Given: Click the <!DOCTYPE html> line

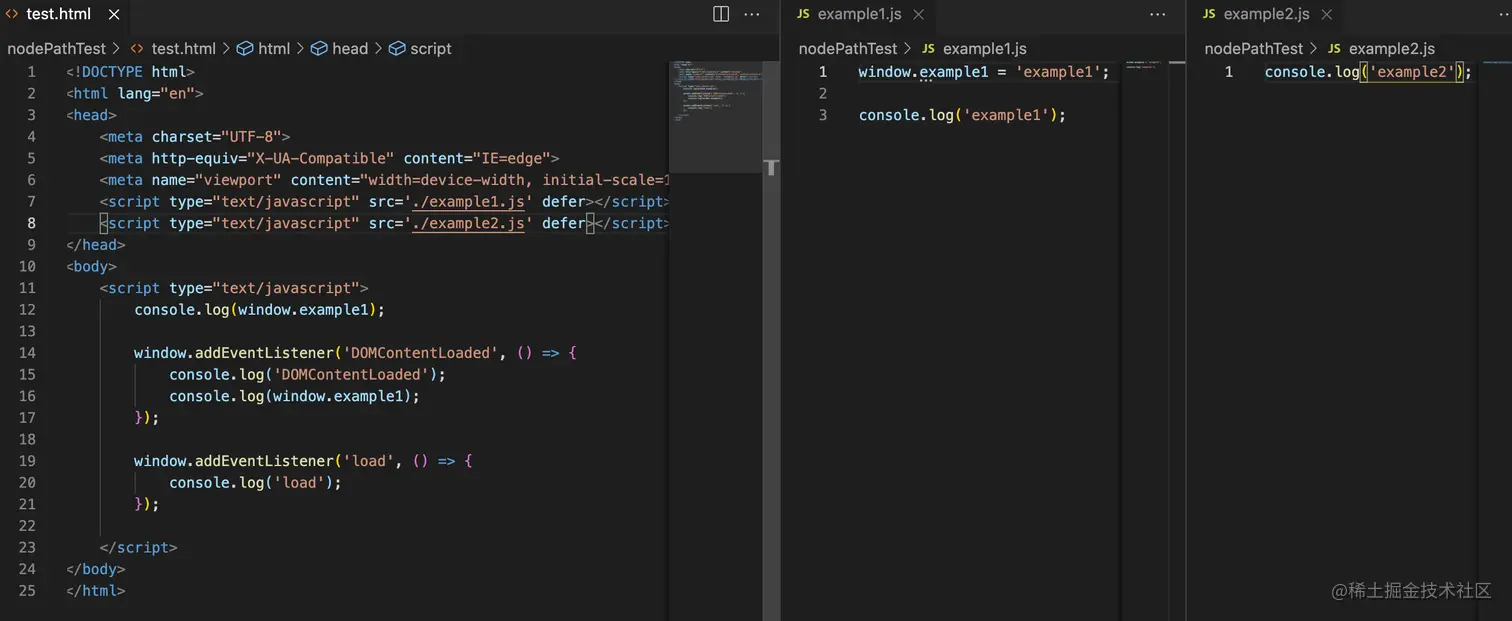Looking at the screenshot, I should pos(130,72).
